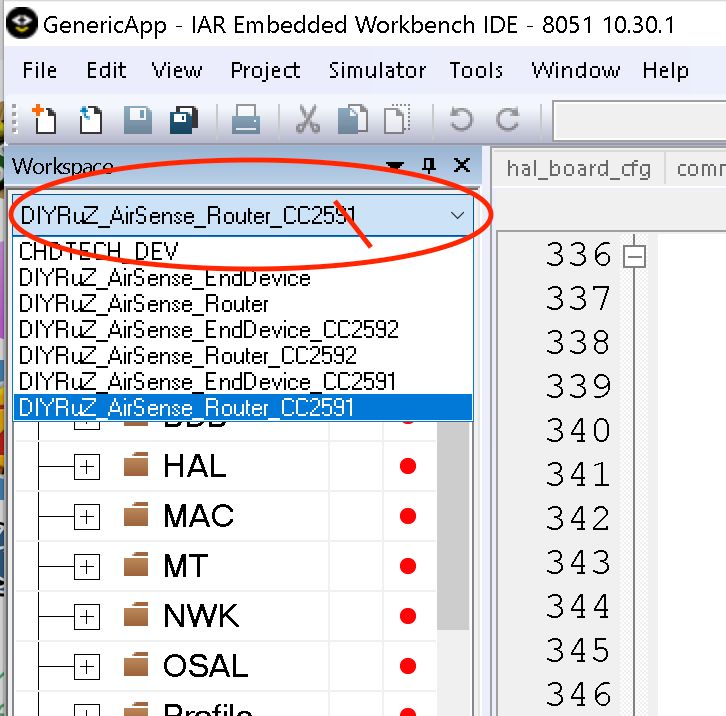Click the red status dot for HAL
This screenshot has height=716, width=726.
click(407, 466)
